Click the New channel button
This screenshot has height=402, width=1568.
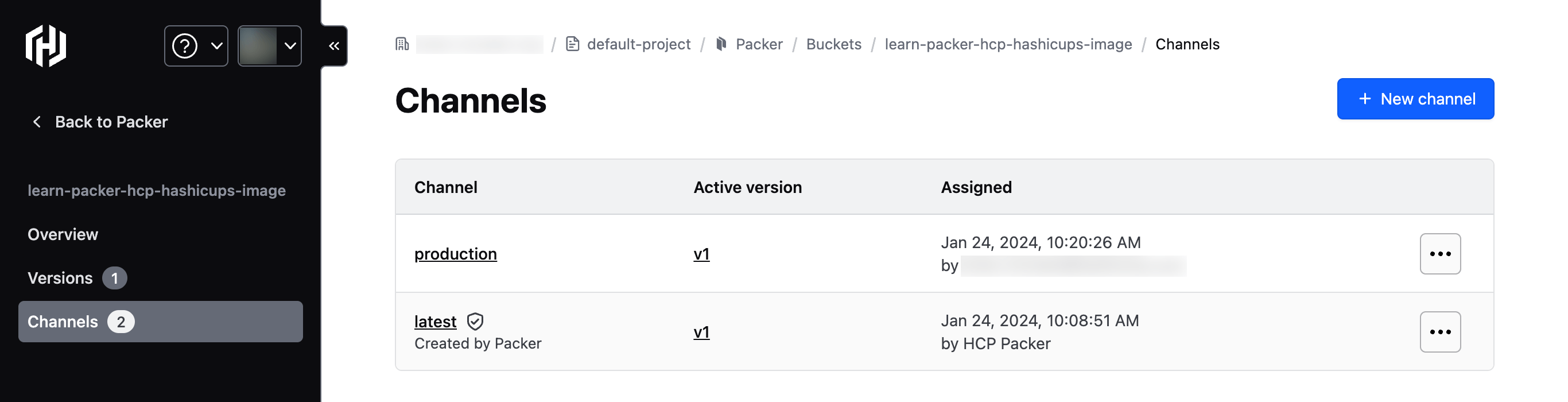(x=1416, y=98)
